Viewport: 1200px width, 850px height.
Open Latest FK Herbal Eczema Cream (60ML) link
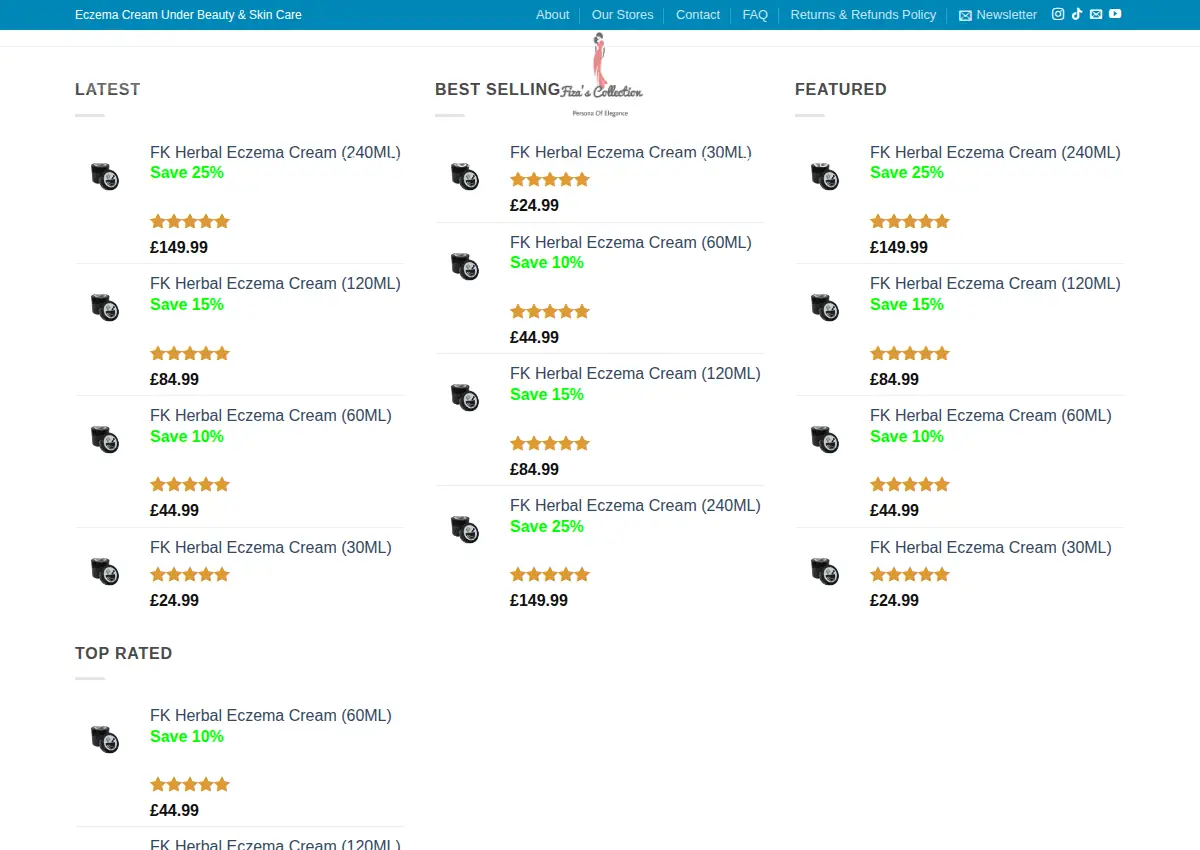click(271, 416)
